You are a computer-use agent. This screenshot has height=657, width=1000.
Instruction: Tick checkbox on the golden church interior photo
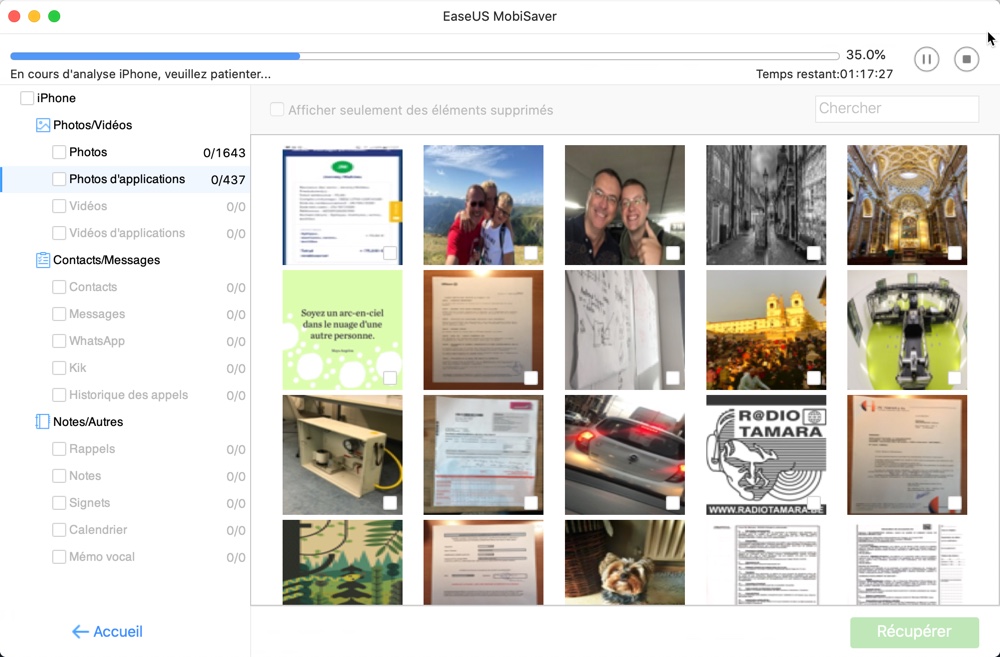pos(955,253)
